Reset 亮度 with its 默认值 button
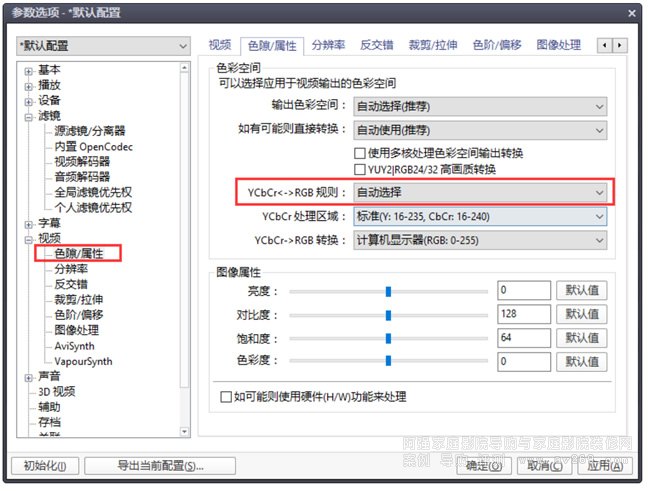Screen dimensions: 650x491 581,290
